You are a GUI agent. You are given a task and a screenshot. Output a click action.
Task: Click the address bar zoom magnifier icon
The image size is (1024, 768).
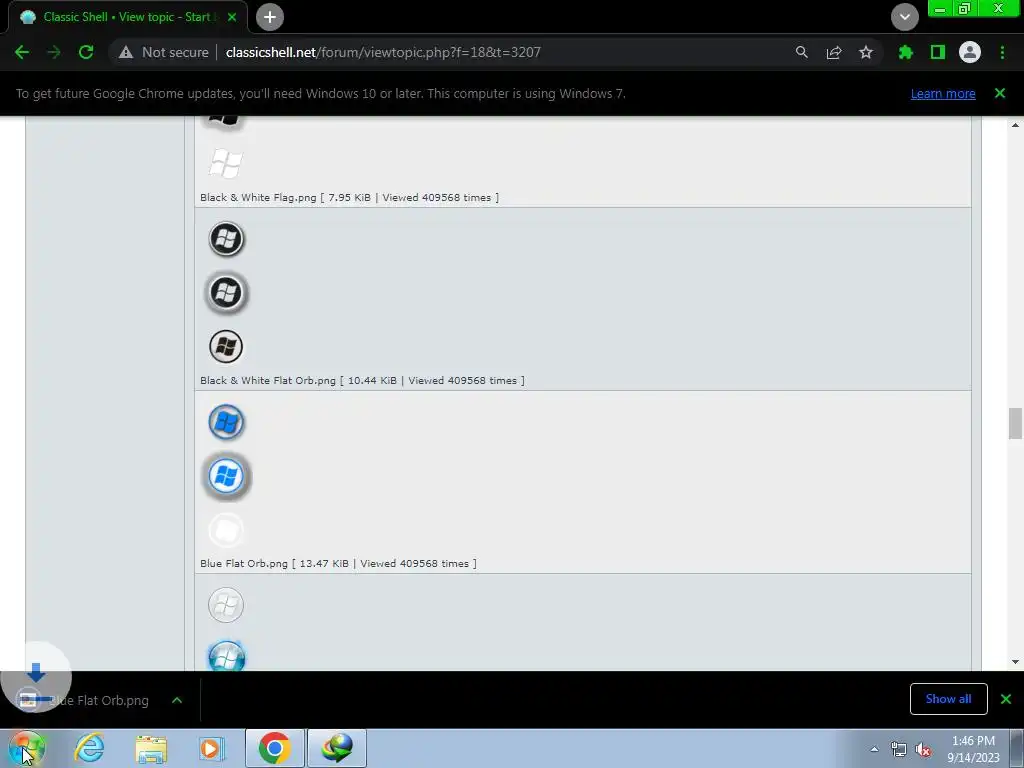click(801, 52)
